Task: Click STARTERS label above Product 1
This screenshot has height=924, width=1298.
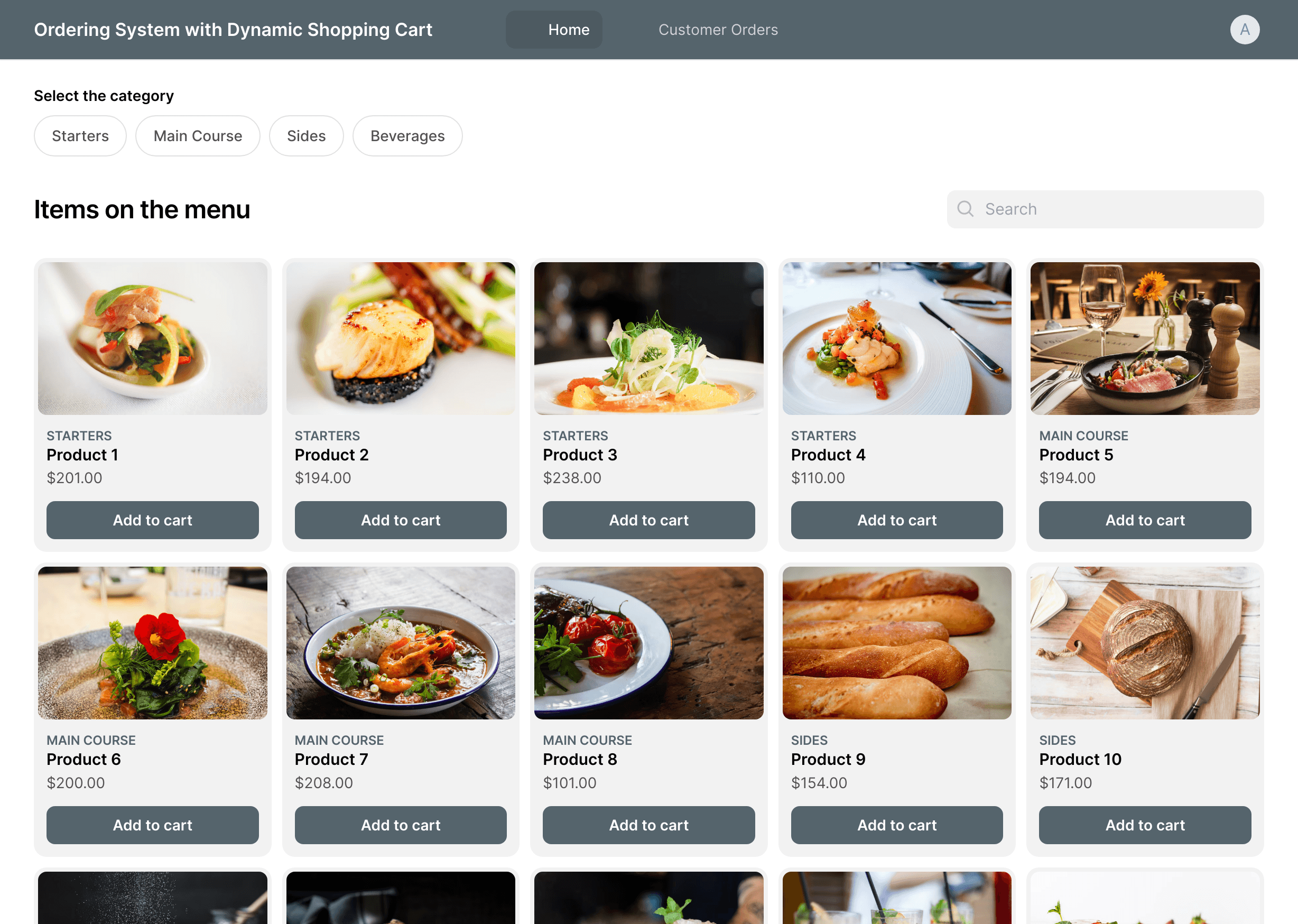Action: pyautogui.click(x=79, y=436)
